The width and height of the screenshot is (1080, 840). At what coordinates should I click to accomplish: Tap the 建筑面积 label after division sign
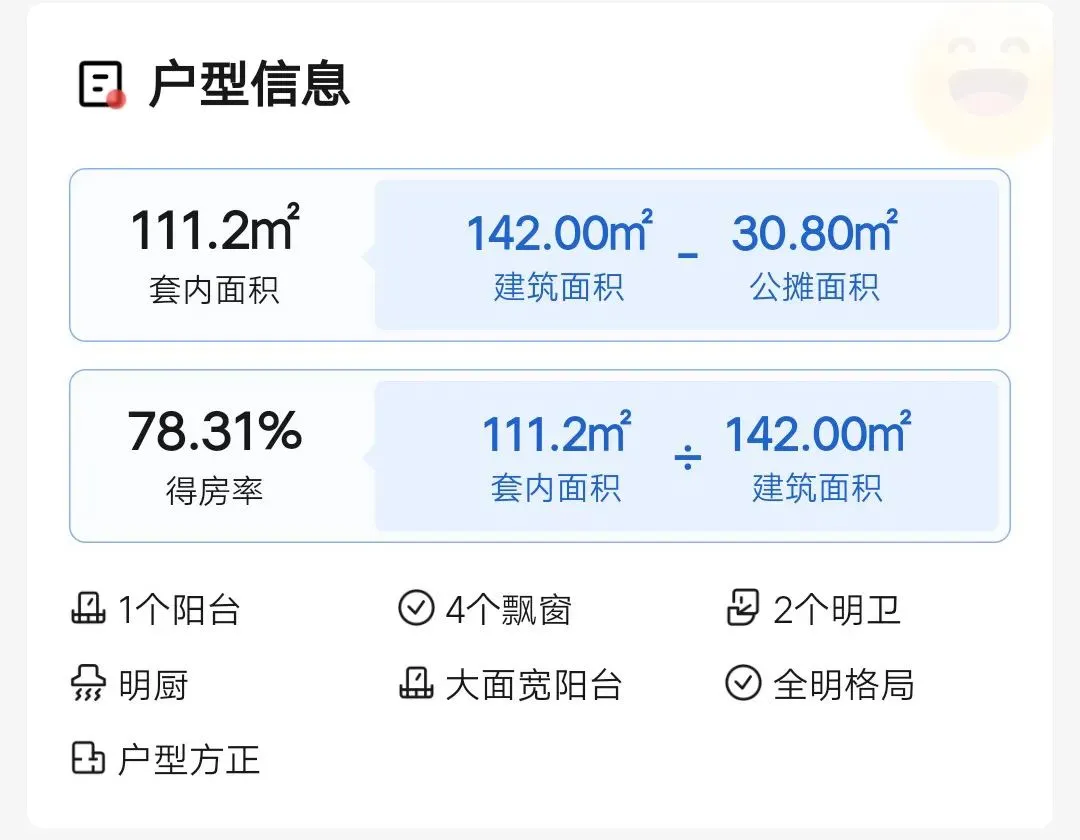tap(818, 488)
